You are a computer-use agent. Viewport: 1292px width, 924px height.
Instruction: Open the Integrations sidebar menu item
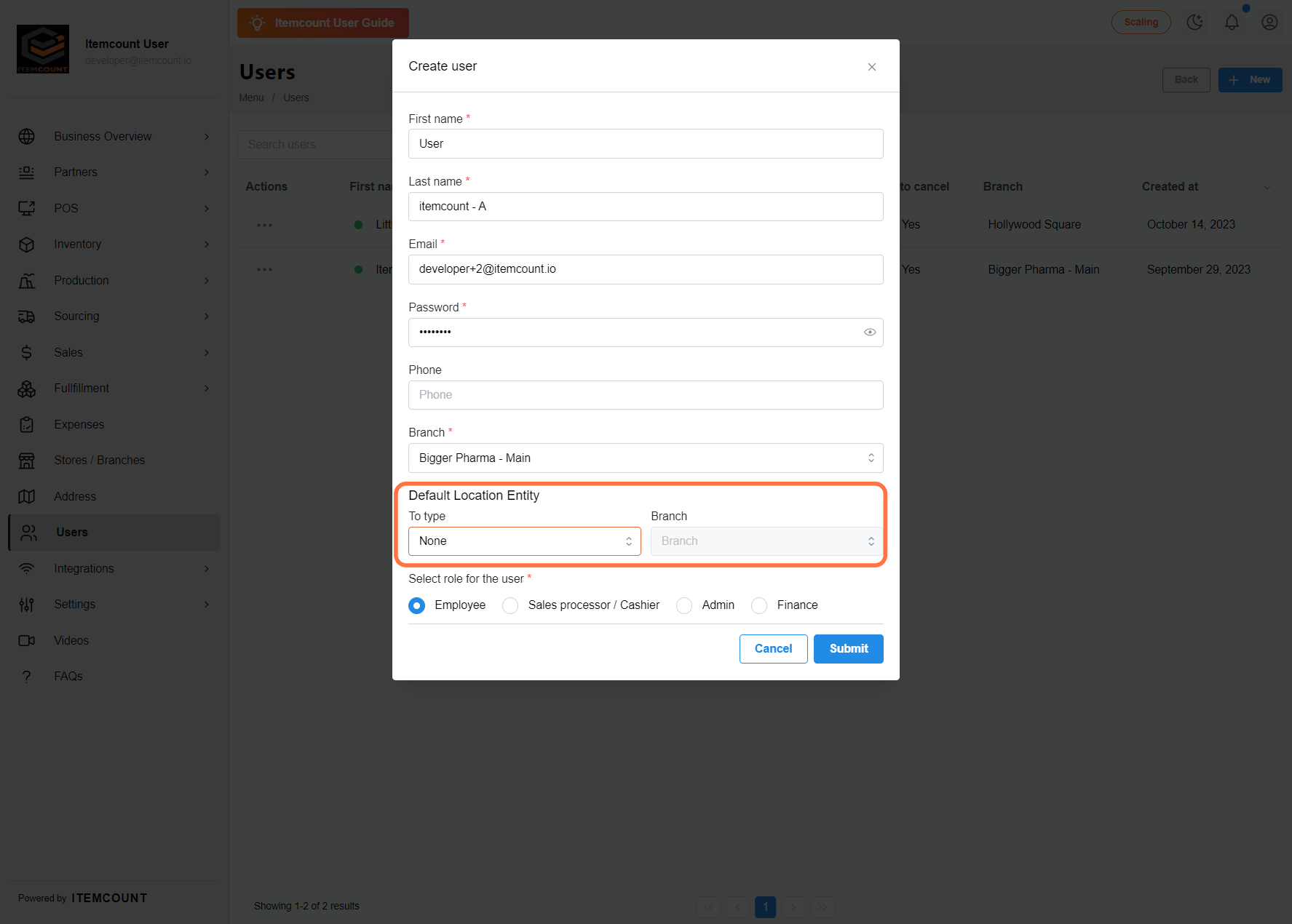pyautogui.click(x=114, y=569)
